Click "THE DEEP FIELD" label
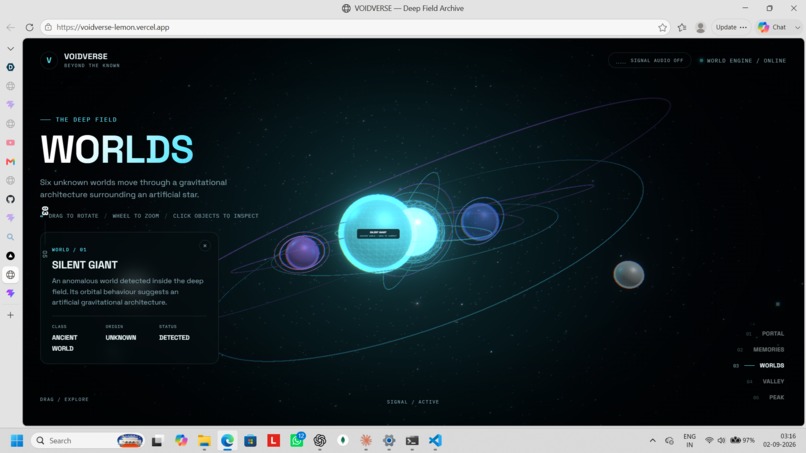 click(x=86, y=119)
